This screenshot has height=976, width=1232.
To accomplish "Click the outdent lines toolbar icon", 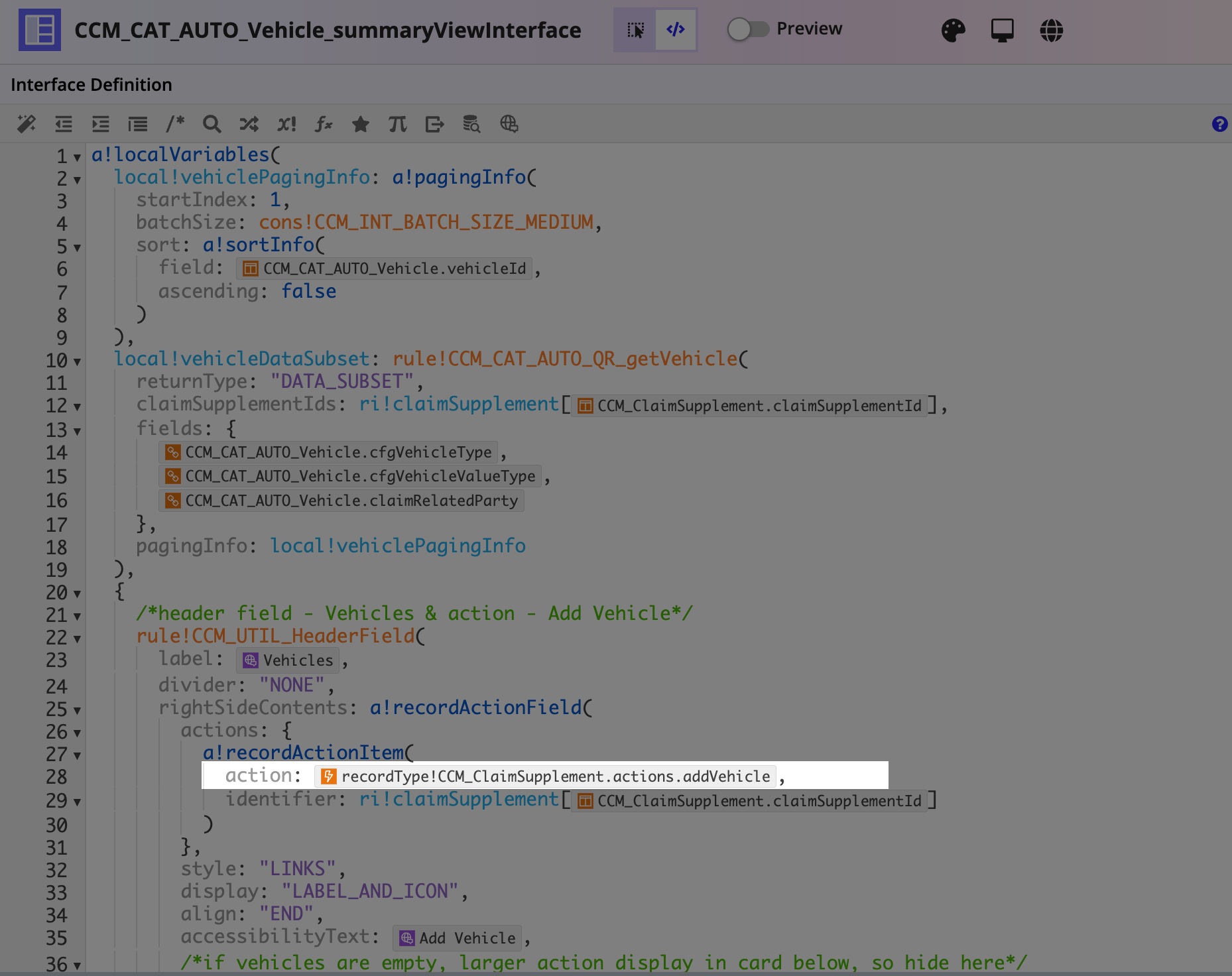I will coord(64,124).
